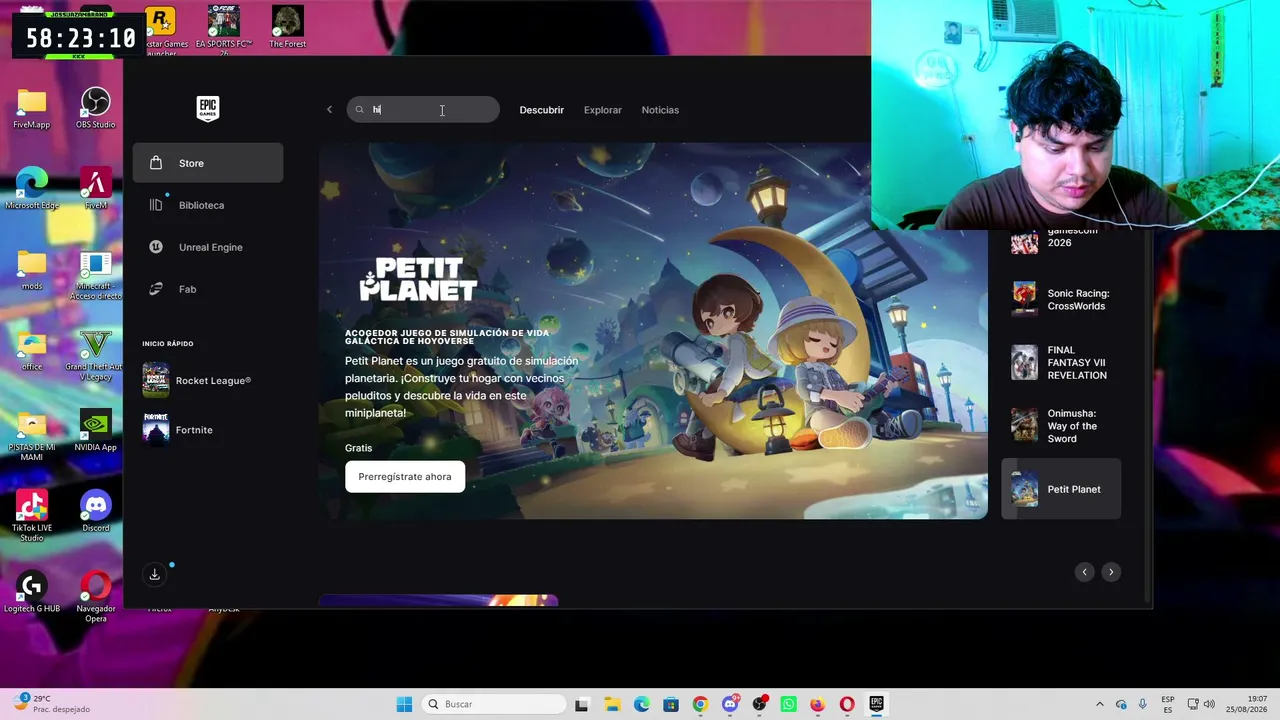Click the Epic store search field
Viewport: 1280px width, 720px height.
pos(423,110)
